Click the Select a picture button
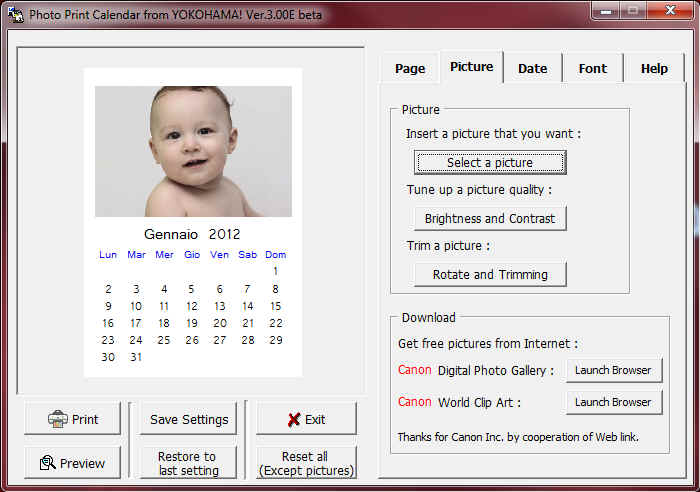Viewport: 700px width, 492px height. (x=490, y=163)
